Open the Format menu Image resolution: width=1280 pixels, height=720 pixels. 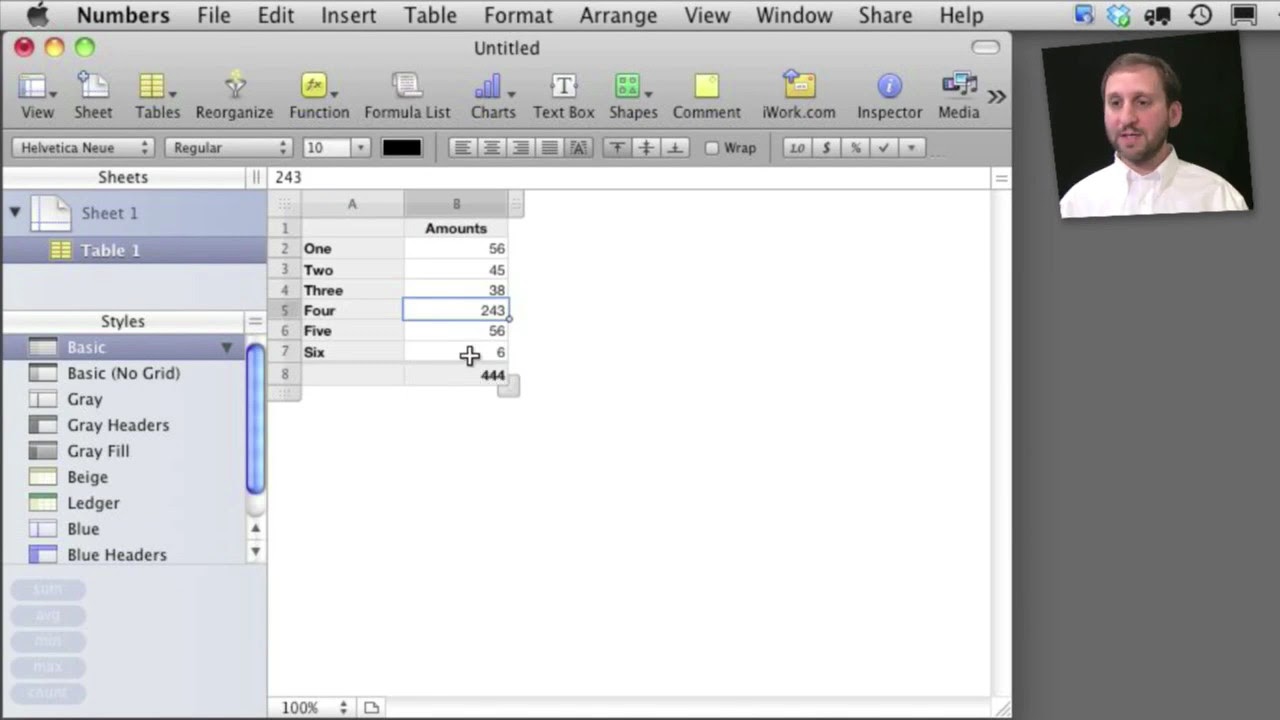tap(518, 15)
